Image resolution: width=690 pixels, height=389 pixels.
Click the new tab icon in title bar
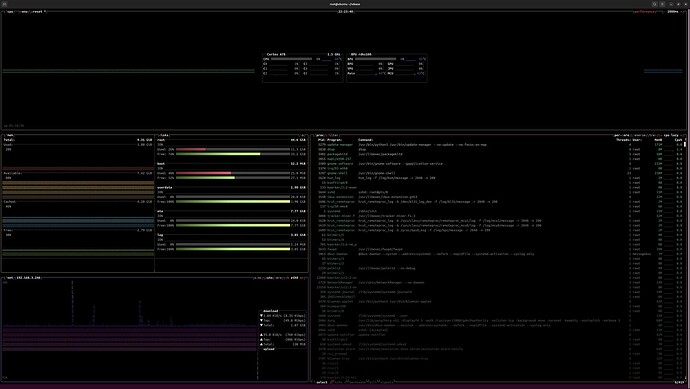[4, 4]
